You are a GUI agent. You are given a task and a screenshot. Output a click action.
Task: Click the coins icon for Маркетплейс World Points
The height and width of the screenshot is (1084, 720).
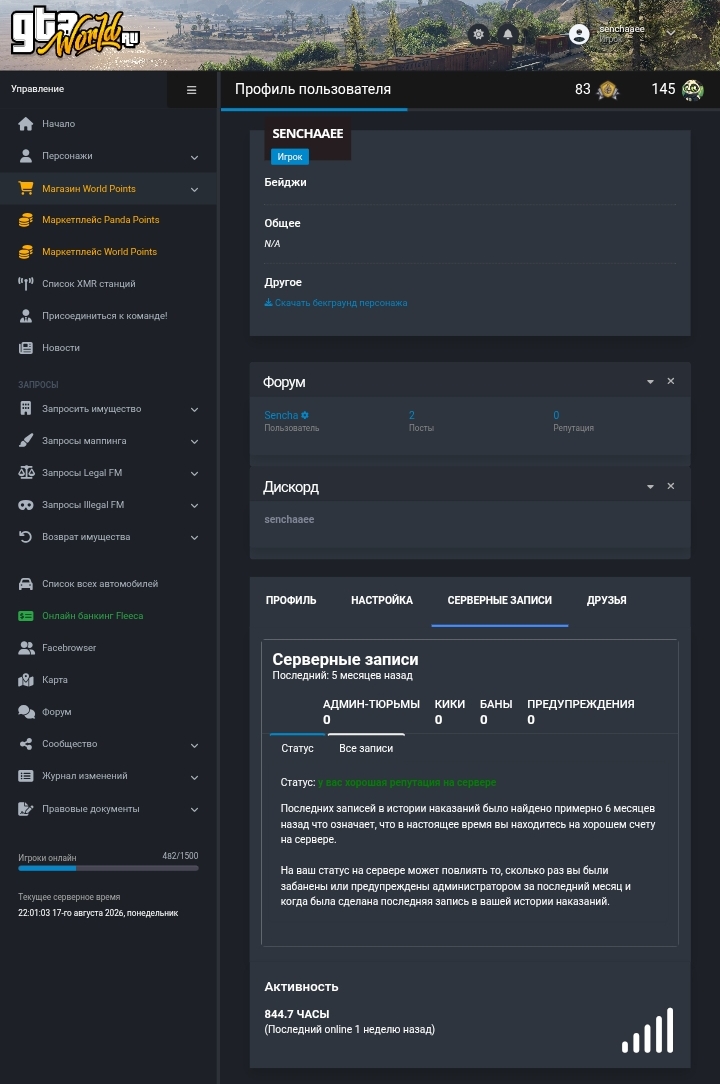click(26, 252)
